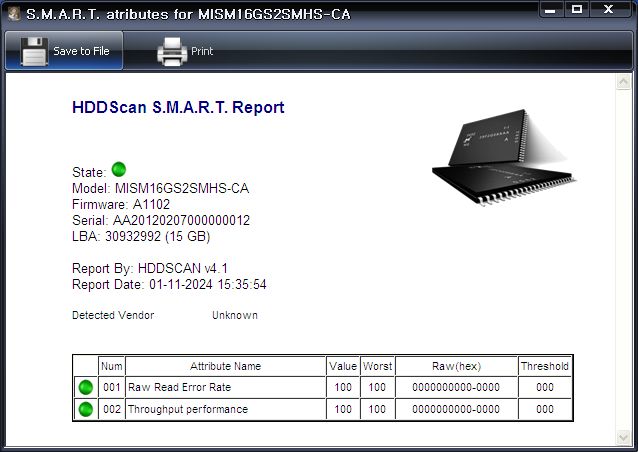Click the Attribute Name column header
The image size is (638, 452).
pyautogui.click(x=226, y=366)
